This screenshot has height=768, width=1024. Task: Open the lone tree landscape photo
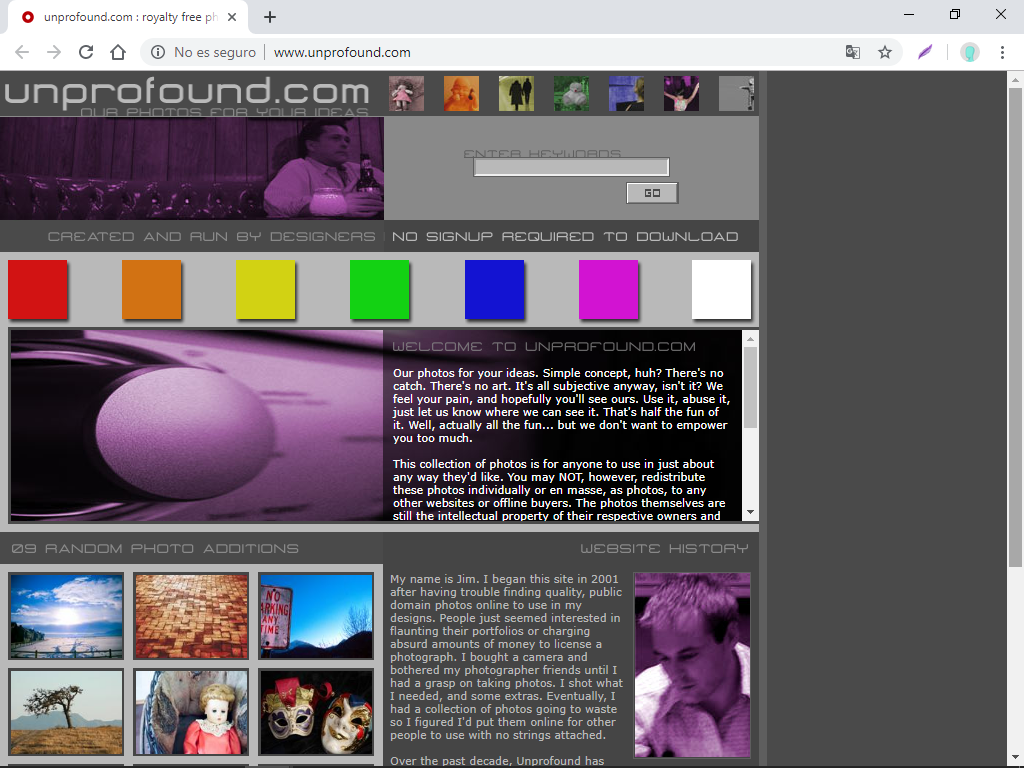66,712
